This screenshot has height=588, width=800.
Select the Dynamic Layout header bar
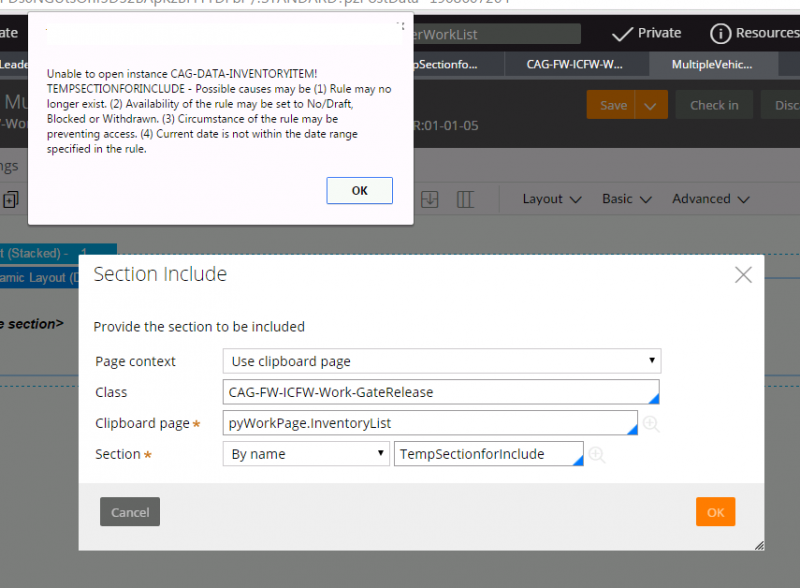[x=39, y=278]
